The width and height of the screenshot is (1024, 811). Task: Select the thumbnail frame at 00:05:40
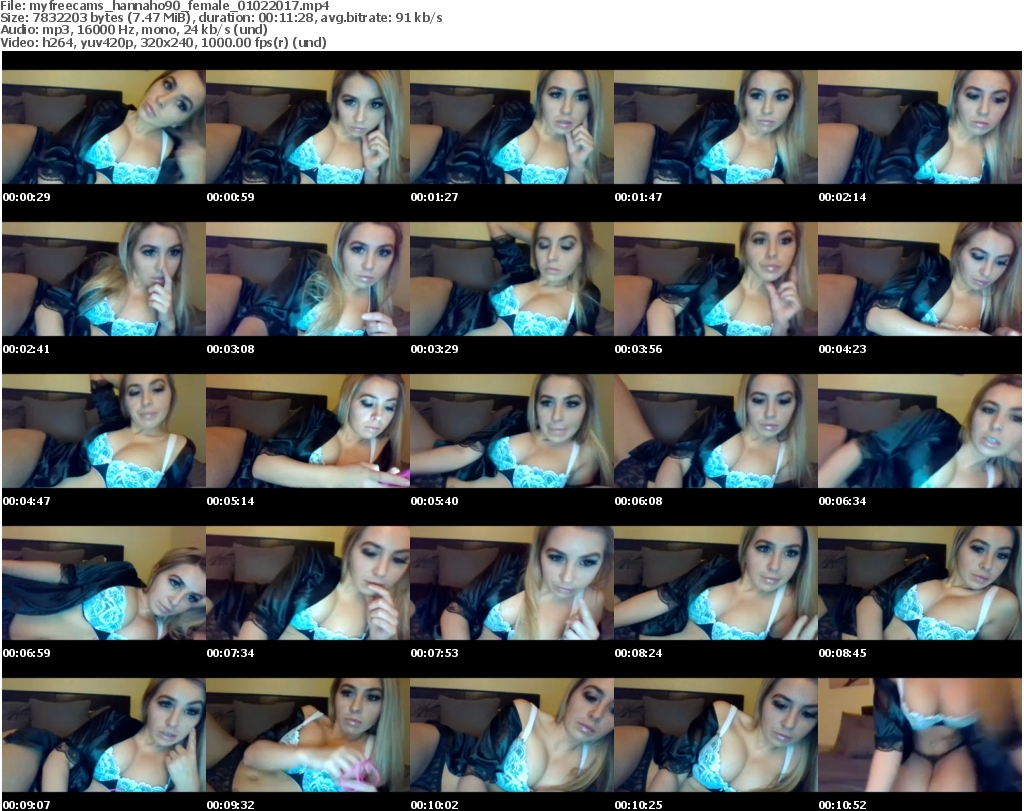tap(511, 431)
